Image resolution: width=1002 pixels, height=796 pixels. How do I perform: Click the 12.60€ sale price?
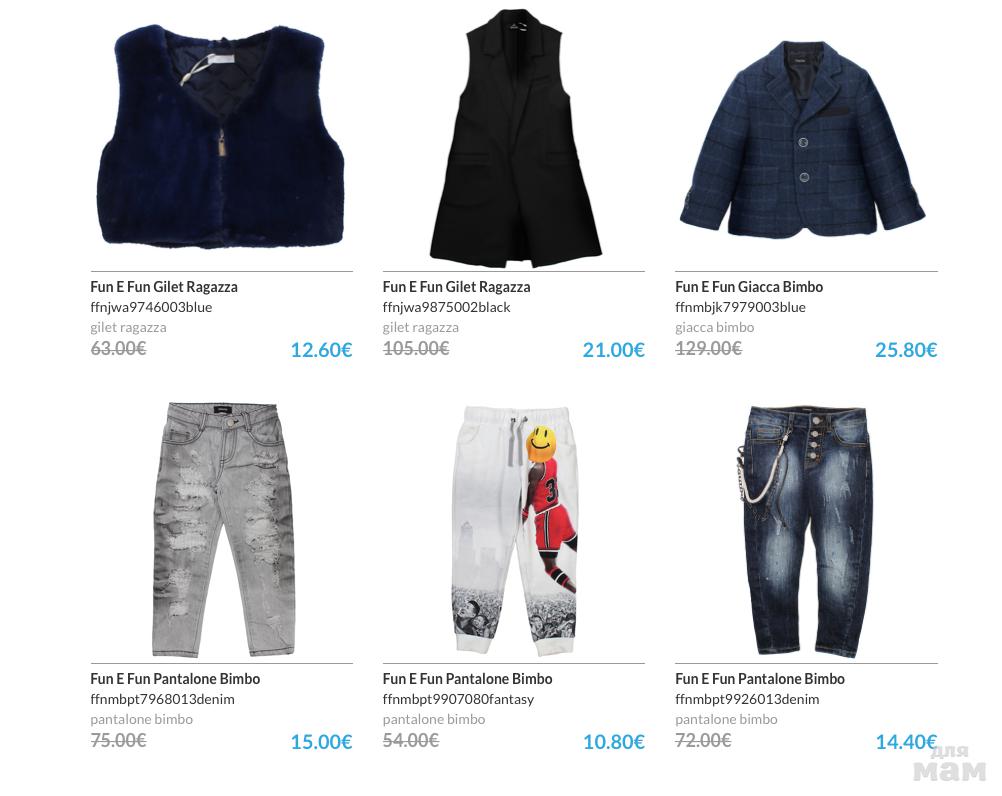pyautogui.click(x=321, y=349)
